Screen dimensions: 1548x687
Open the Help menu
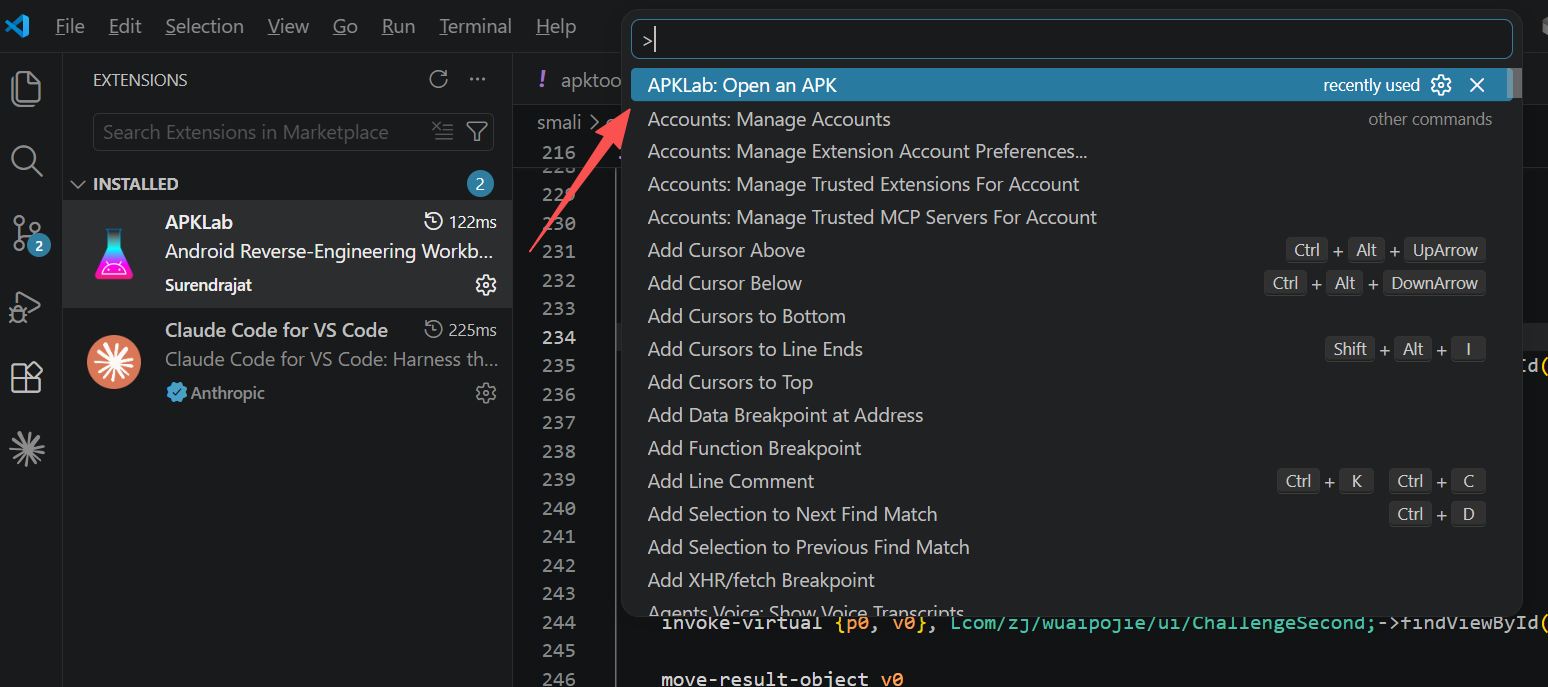point(556,26)
